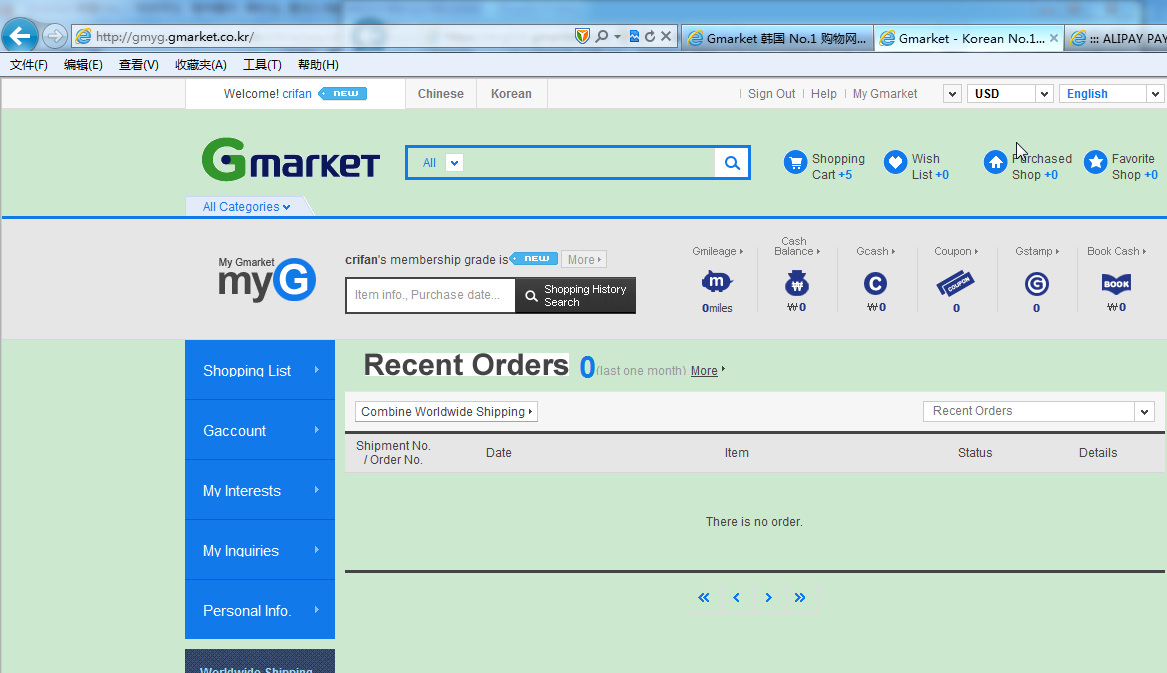Open the 查看(V) menu
Image resolution: width=1167 pixels, height=673 pixels.
point(138,65)
